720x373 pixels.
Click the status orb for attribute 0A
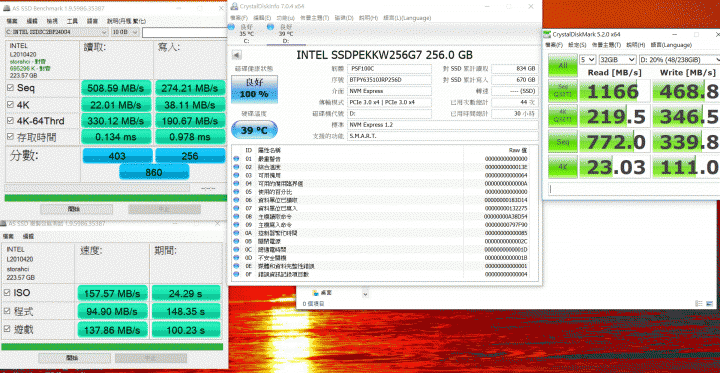pos(236,233)
